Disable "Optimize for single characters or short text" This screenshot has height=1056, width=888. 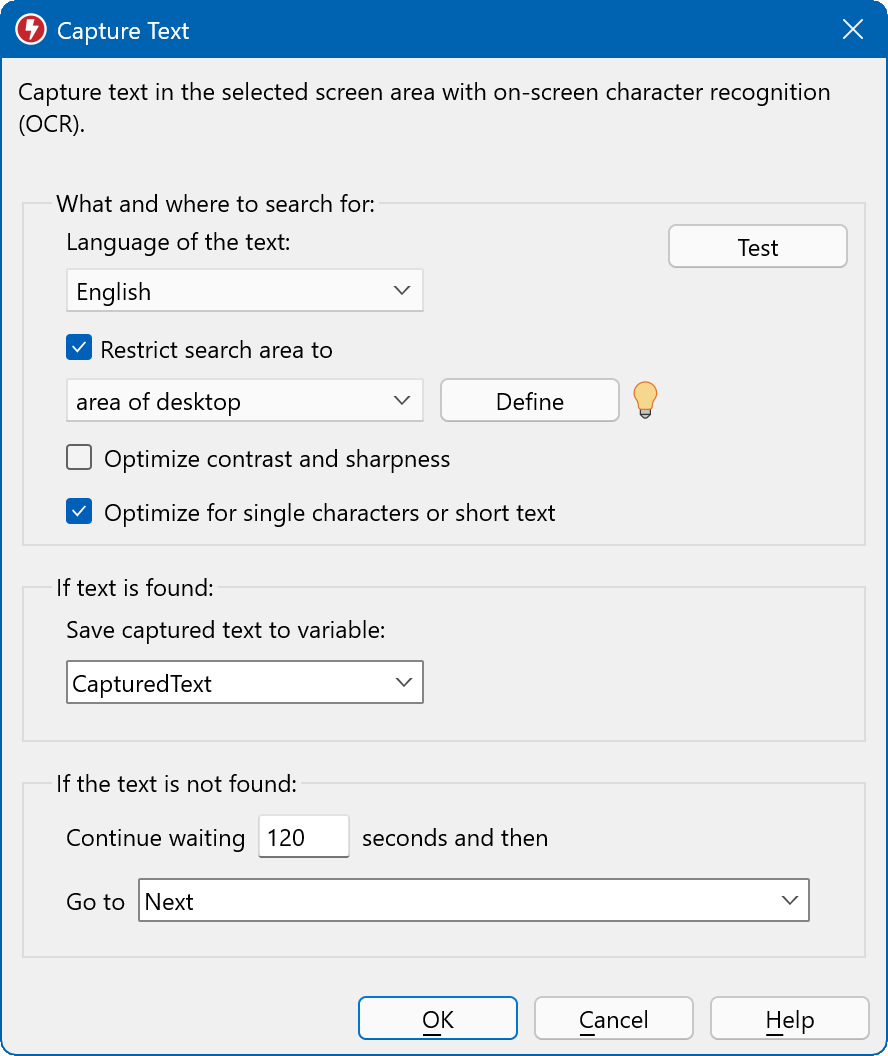pyautogui.click(x=78, y=511)
